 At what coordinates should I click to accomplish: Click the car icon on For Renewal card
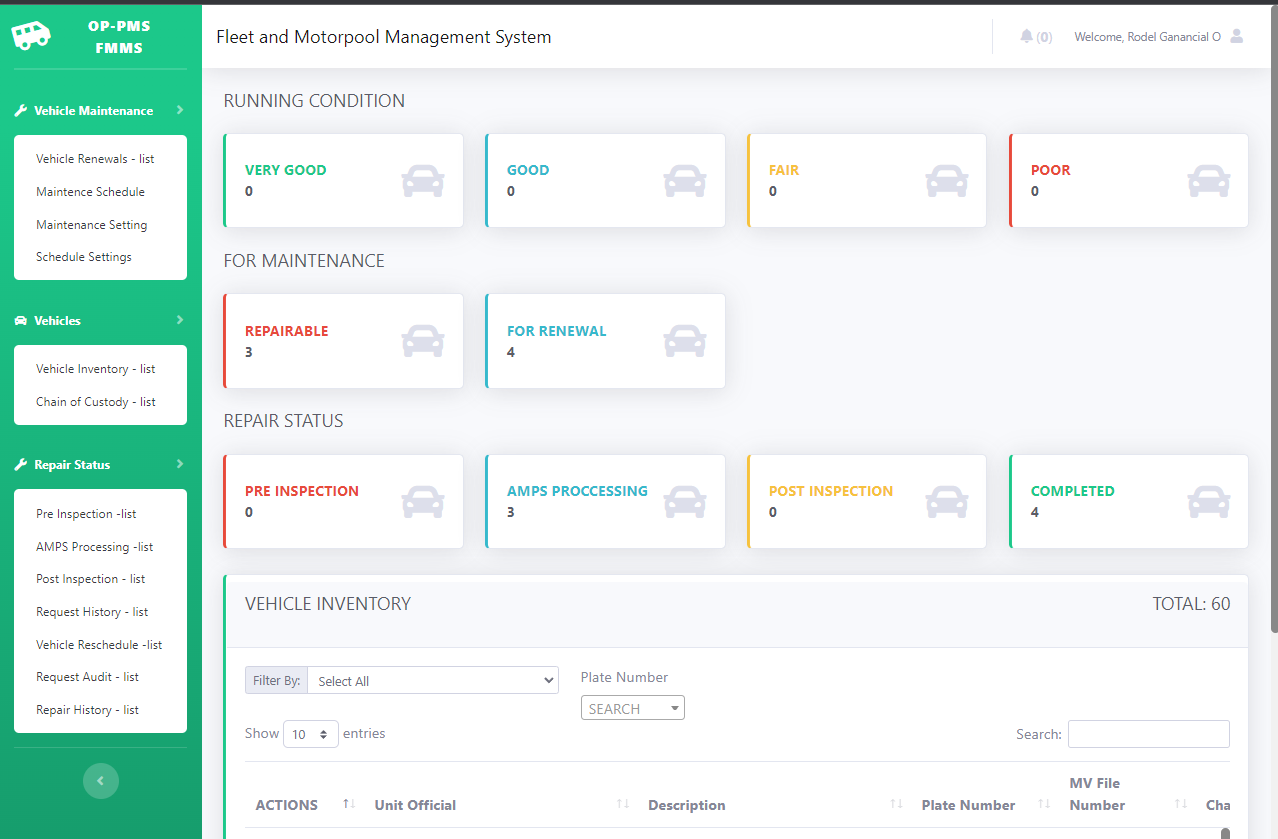(684, 341)
